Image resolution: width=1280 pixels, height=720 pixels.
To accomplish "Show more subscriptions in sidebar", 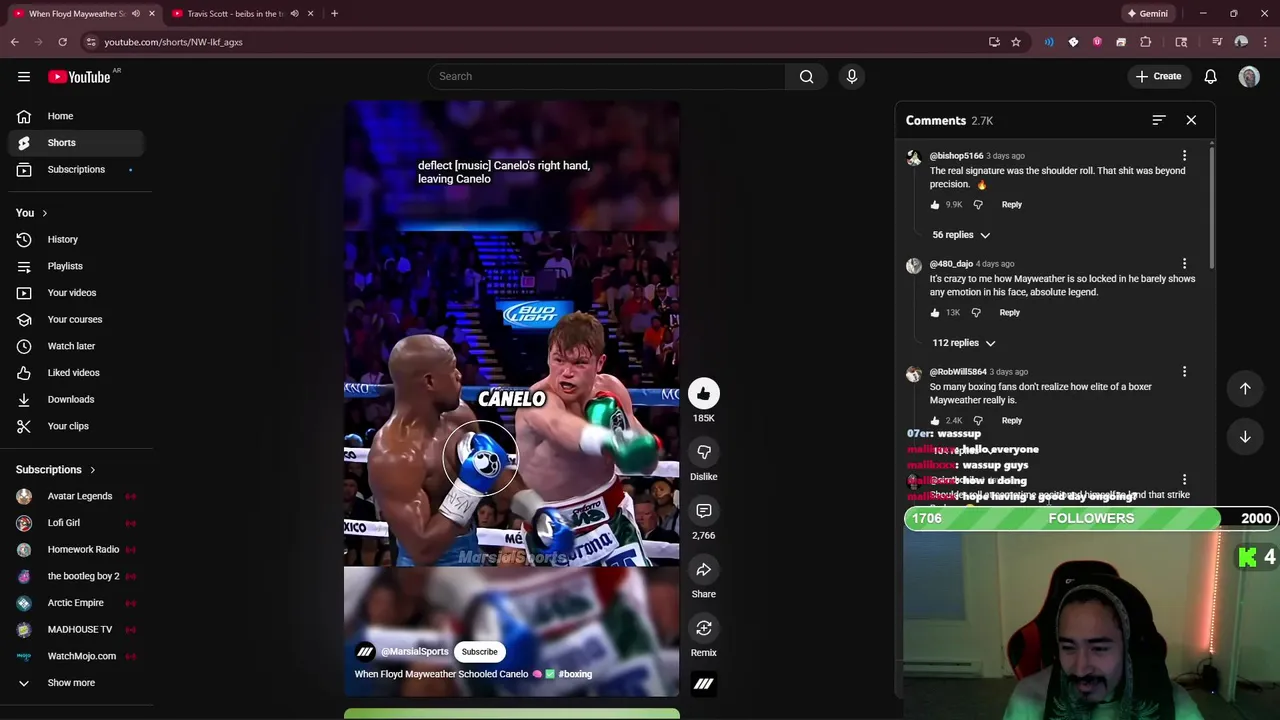I will [x=76, y=683].
